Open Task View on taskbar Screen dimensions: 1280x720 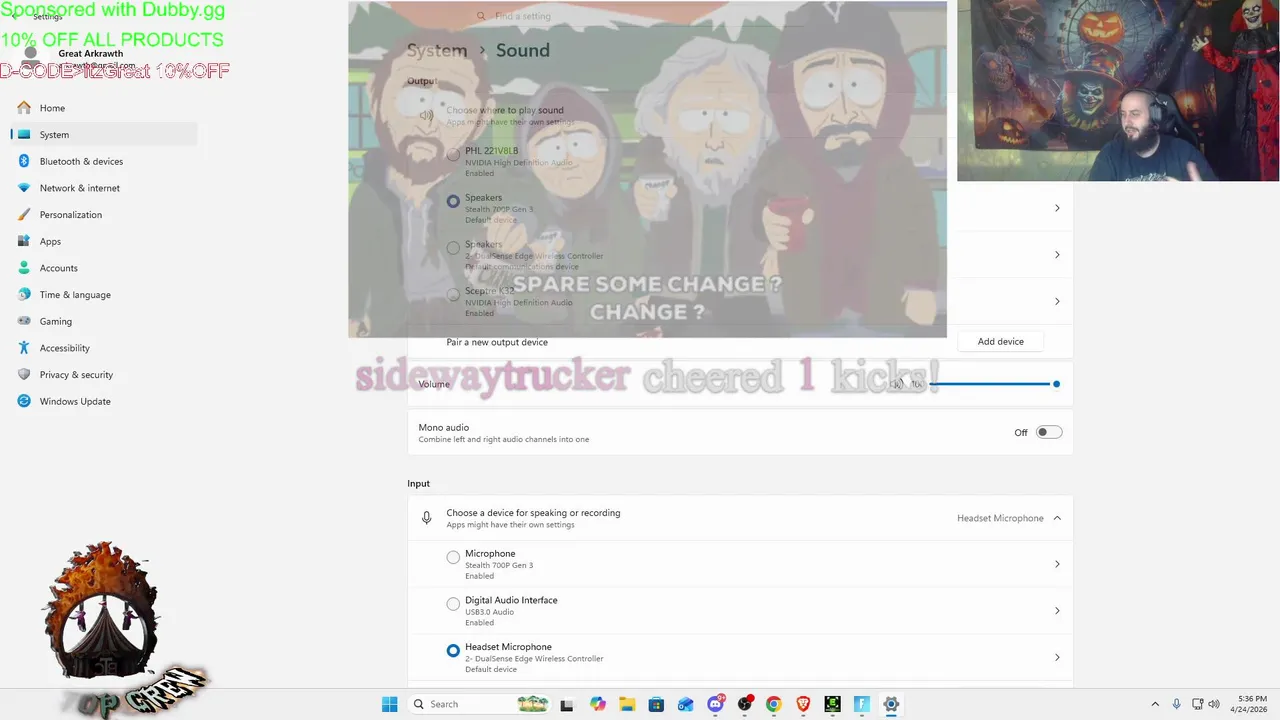tap(567, 704)
